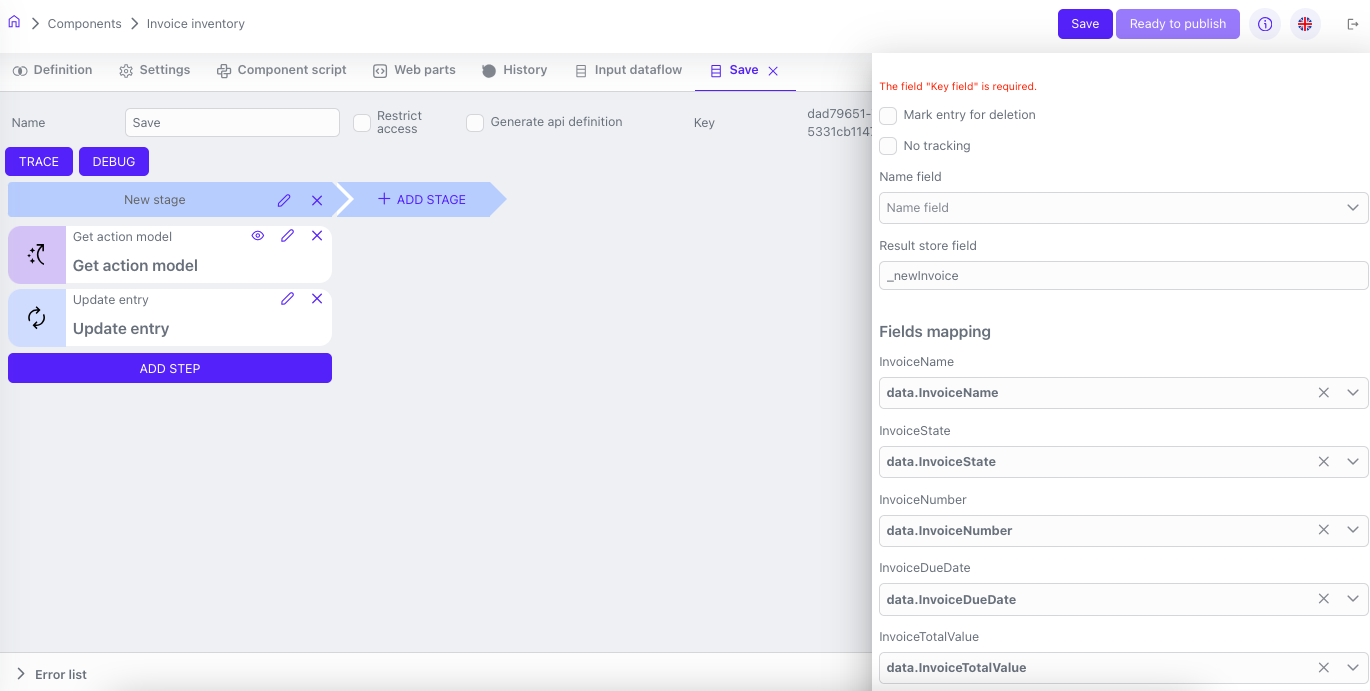Enable Mark entry for deletion checkbox
Screen dimensions: 1370x691
(x=888, y=116)
